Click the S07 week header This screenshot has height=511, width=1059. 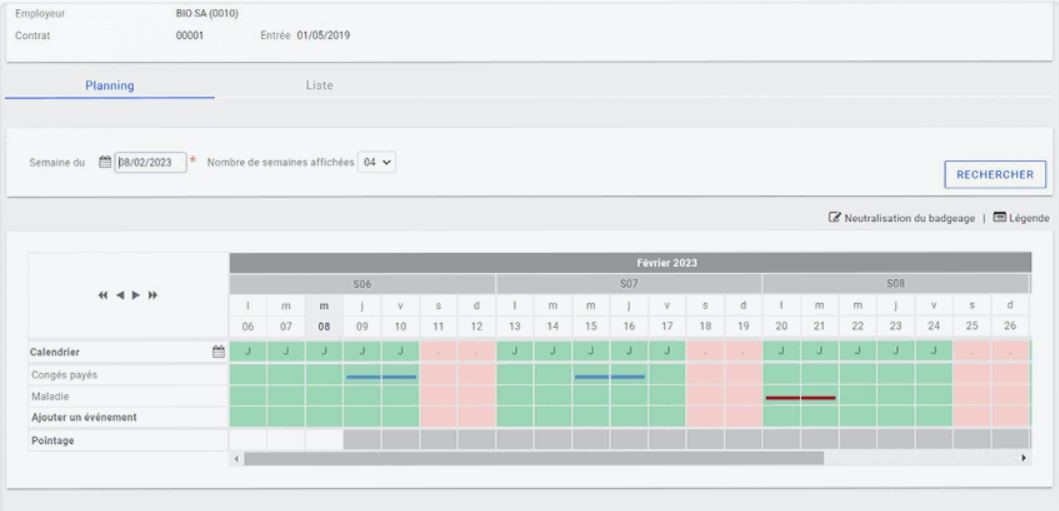tap(629, 284)
